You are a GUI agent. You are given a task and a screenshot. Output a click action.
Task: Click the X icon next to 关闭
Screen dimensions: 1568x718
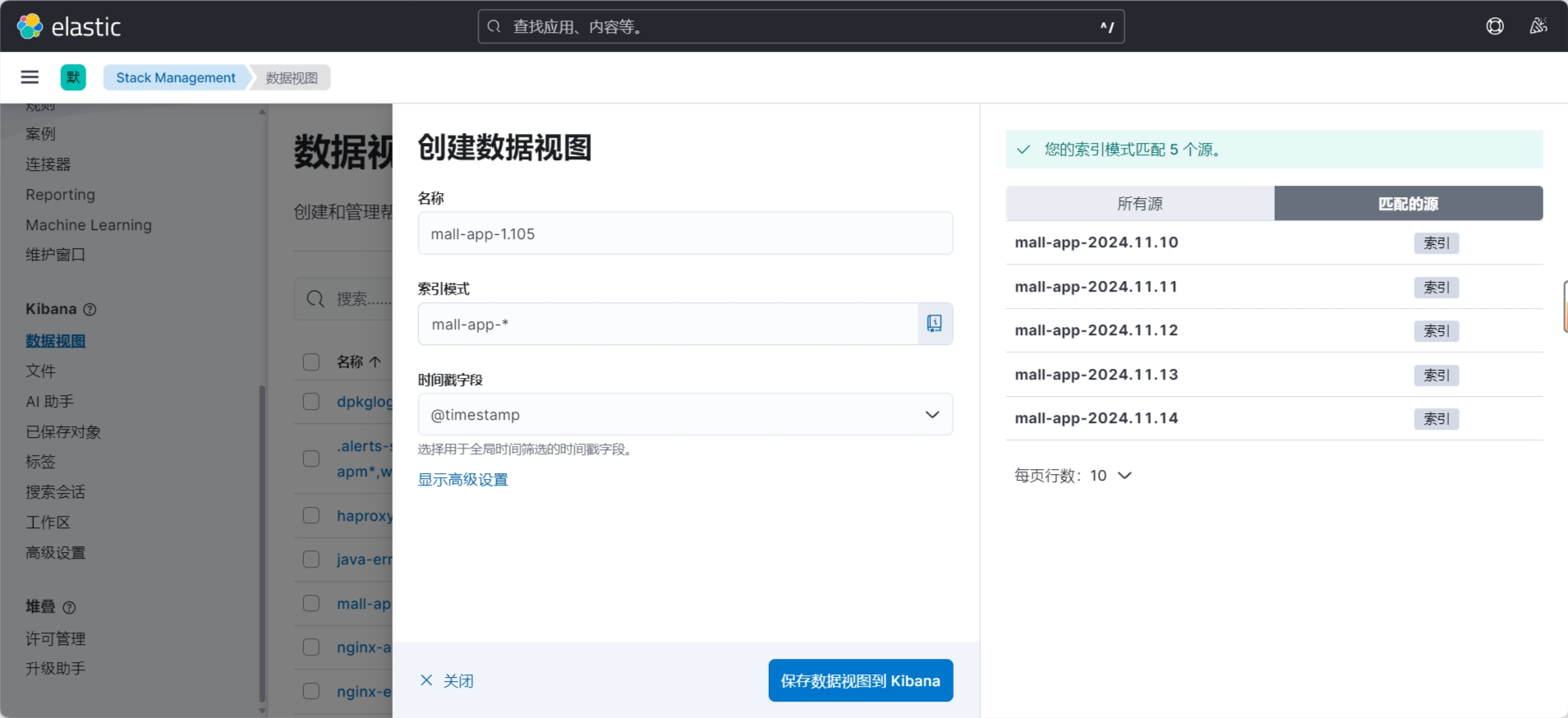(426, 680)
